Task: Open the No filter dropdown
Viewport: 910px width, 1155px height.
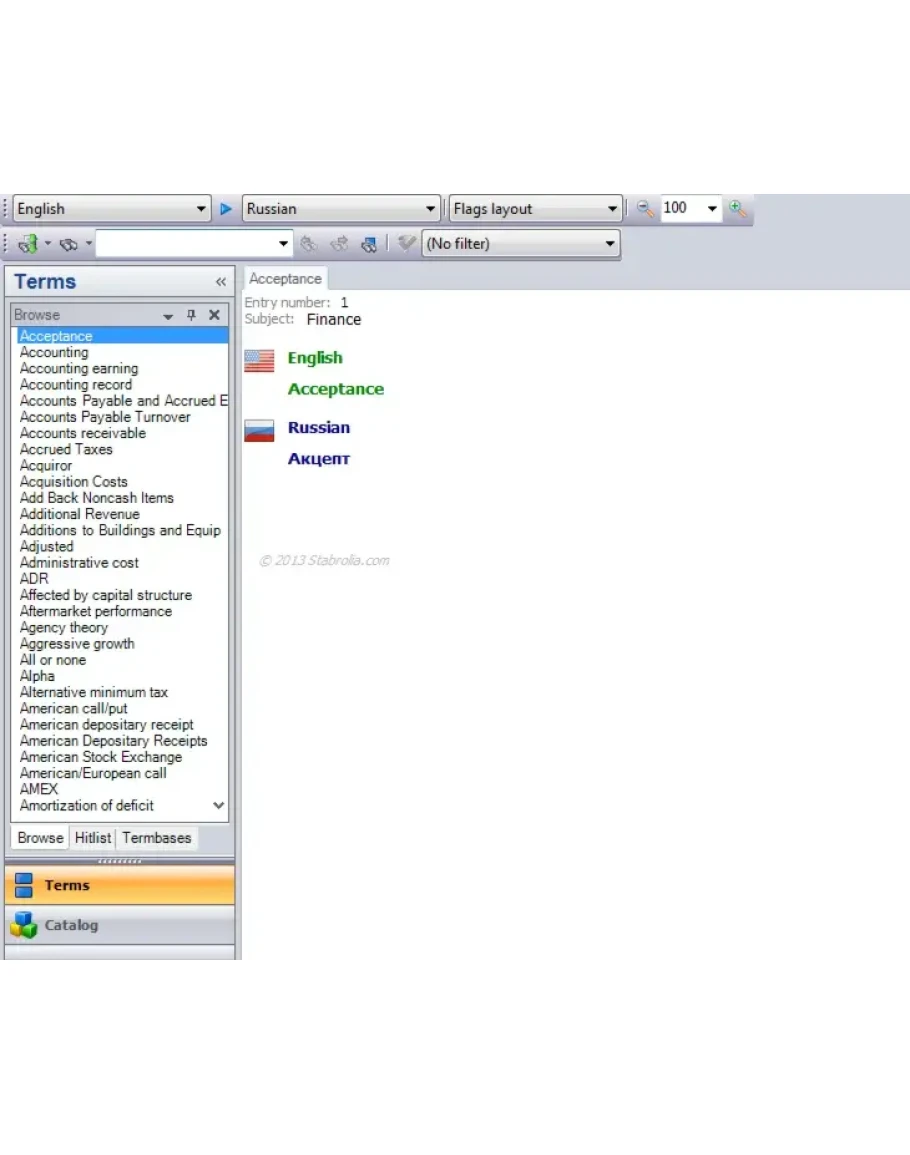Action: click(x=610, y=243)
